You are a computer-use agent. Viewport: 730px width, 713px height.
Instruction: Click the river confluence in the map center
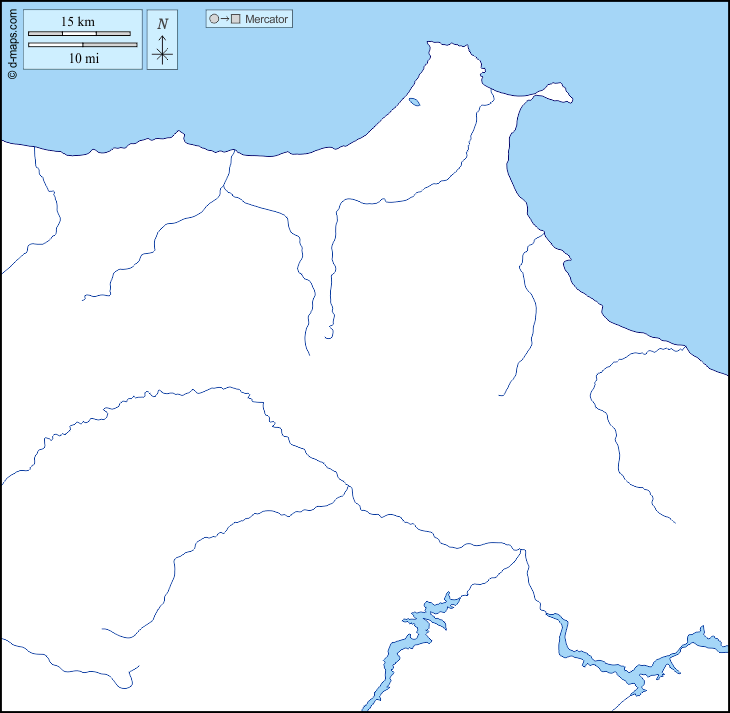tap(348, 486)
